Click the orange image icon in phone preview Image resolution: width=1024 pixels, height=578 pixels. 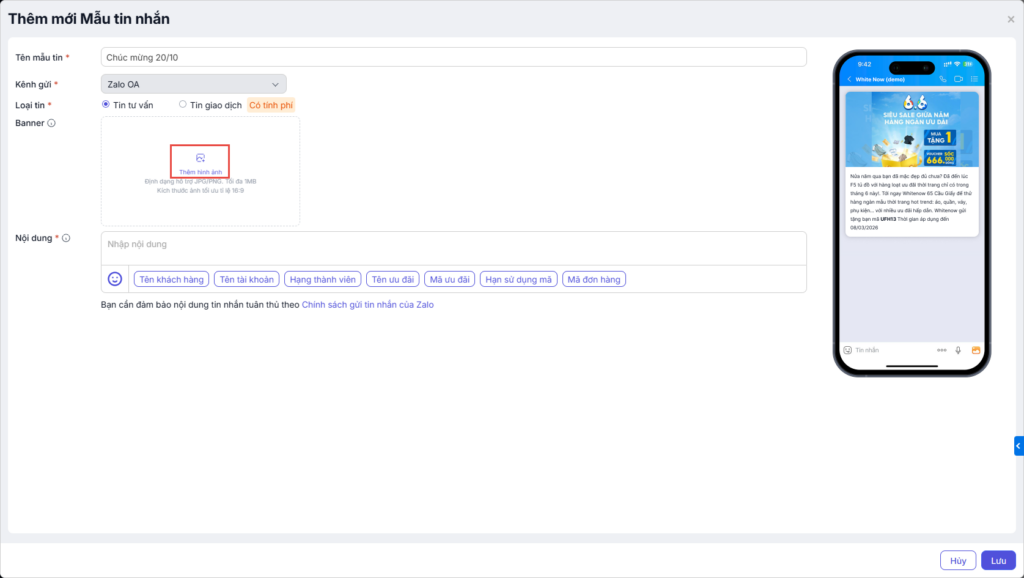[x=976, y=350]
